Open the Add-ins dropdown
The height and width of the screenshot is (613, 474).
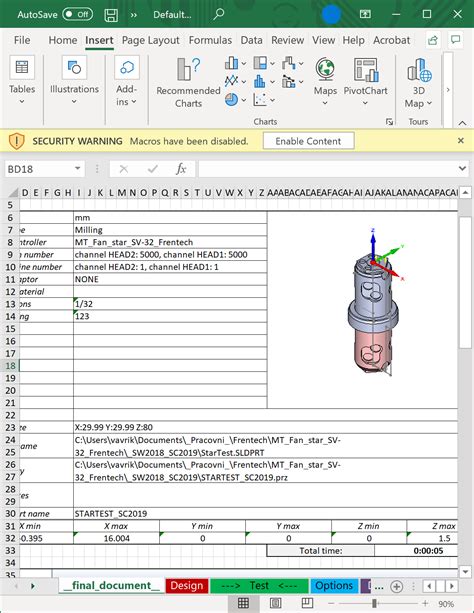126,80
